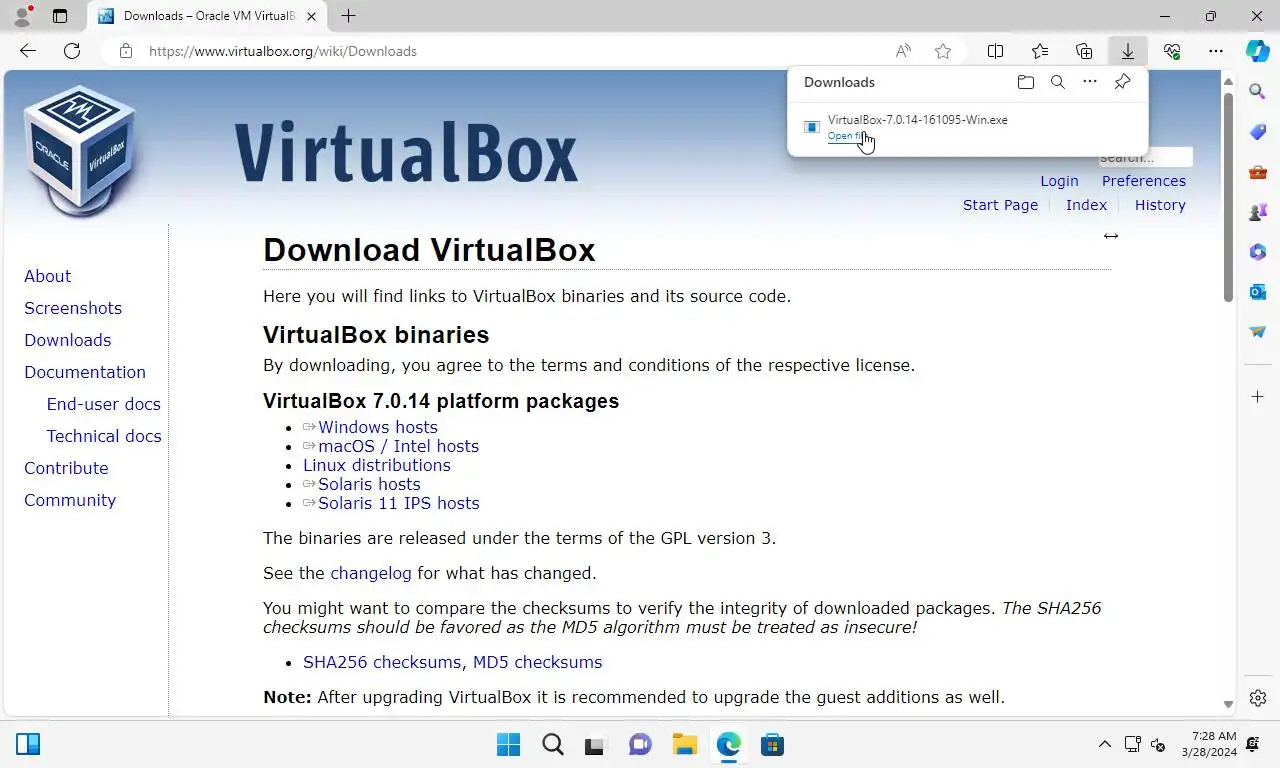Search downloads with magnifier icon

(1058, 82)
